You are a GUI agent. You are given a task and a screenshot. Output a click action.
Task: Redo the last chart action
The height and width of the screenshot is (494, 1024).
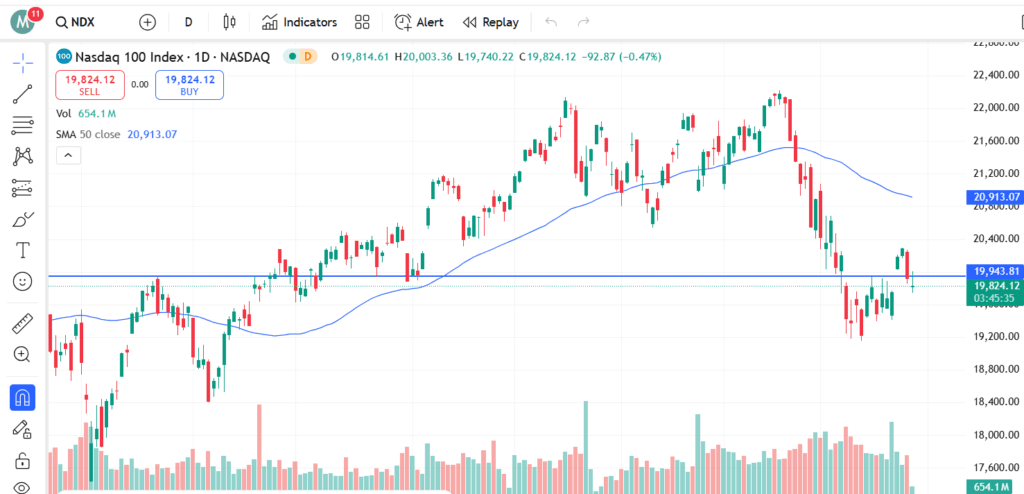(x=583, y=22)
